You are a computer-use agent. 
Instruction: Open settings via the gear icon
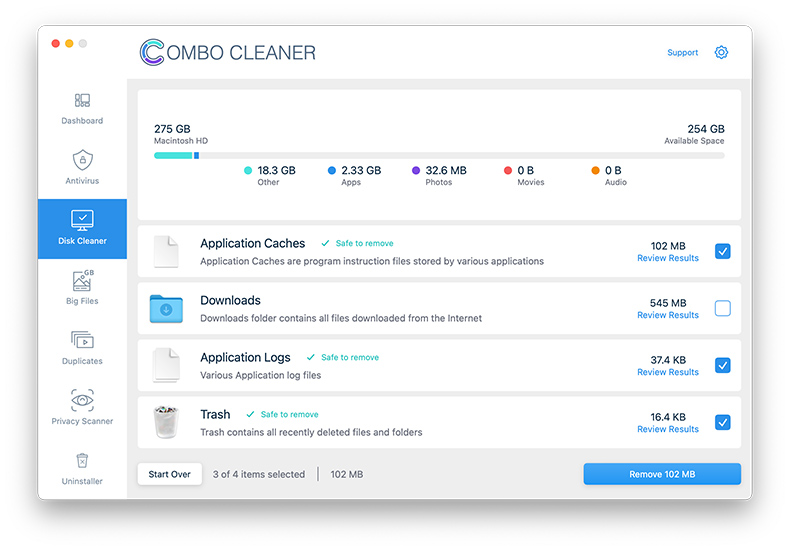pos(721,52)
